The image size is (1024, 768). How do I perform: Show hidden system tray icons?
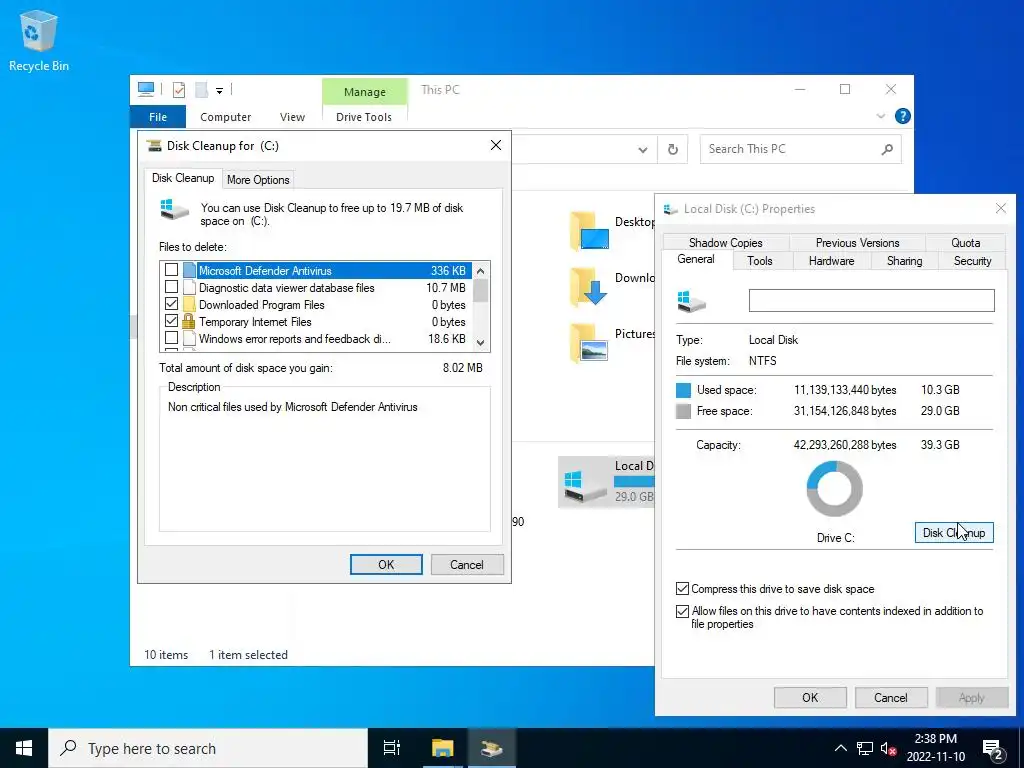pyautogui.click(x=840, y=748)
